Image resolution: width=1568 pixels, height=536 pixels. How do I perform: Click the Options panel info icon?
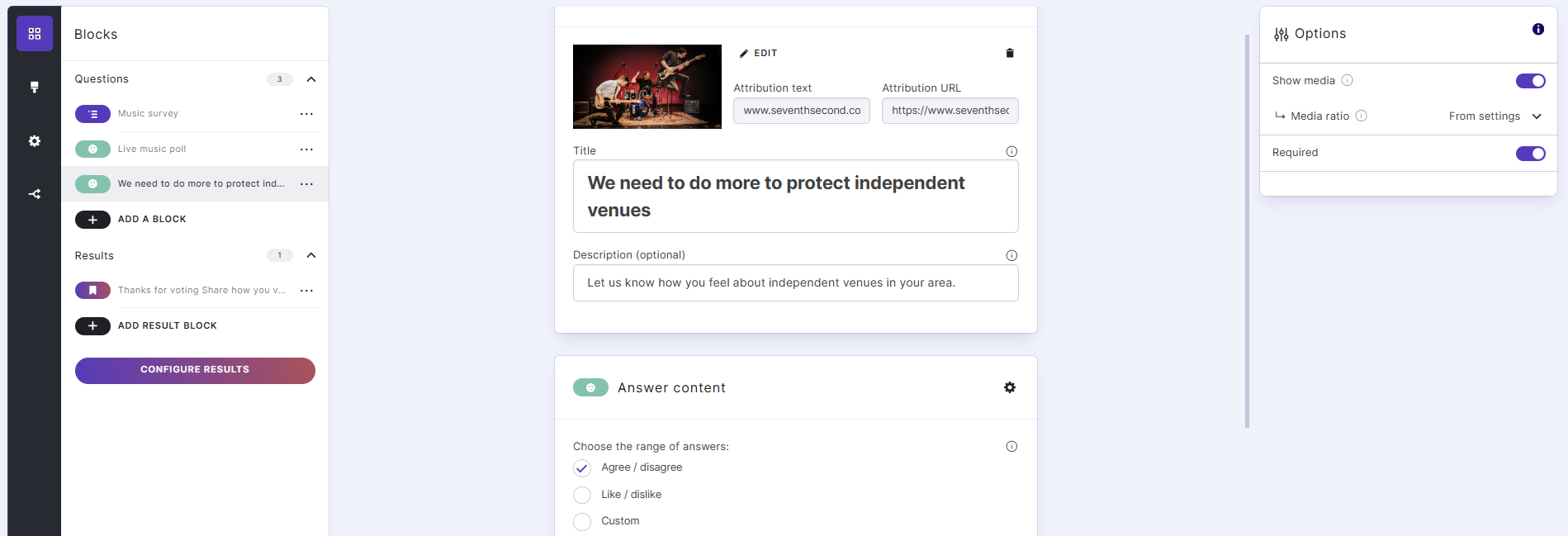pos(1537,30)
